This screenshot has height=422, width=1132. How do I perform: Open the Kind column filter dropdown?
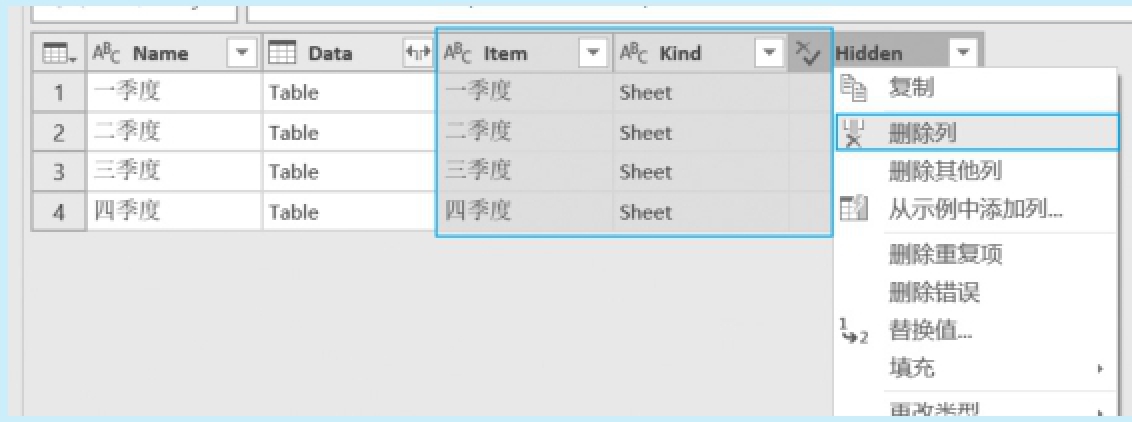pyautogui.click(x=770, y=54)
